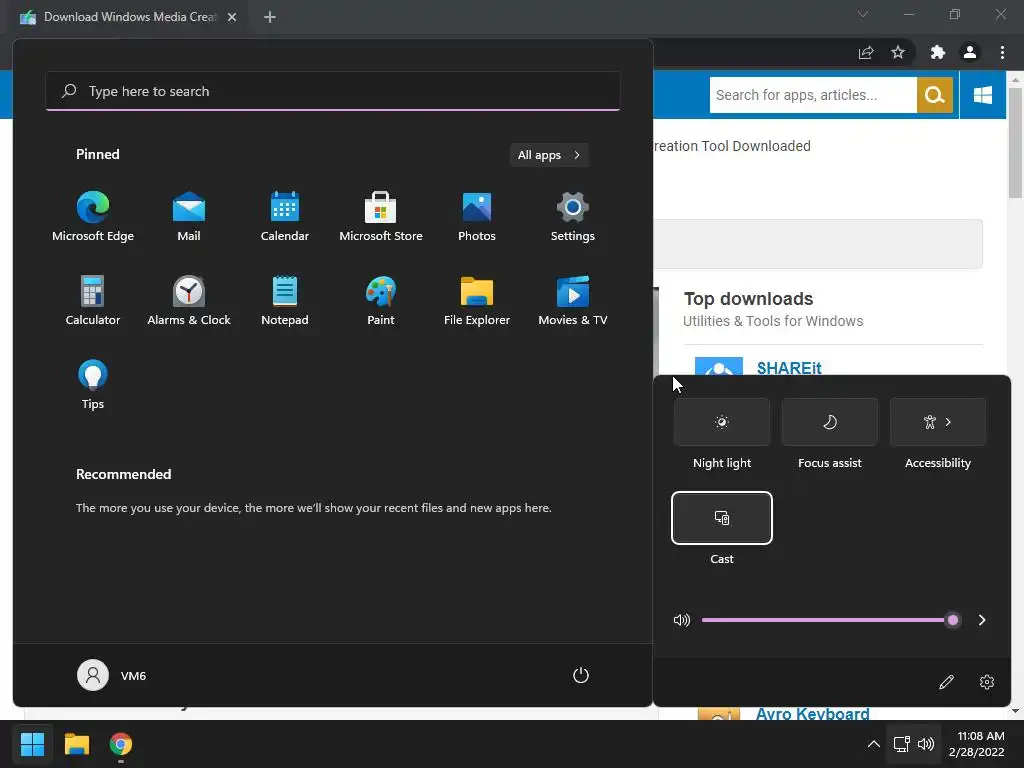This screenshot has height=768, width=1024.
Task: Click Chrome's share page icon
Action: 866,53
